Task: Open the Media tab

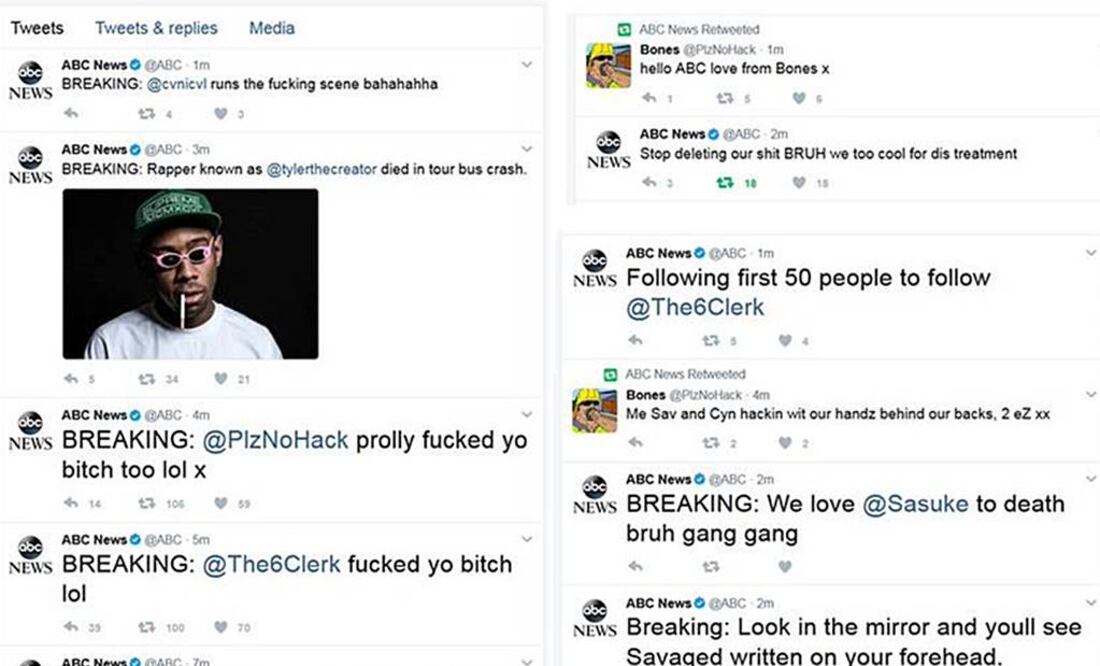Action: click(x=271, y=28)
